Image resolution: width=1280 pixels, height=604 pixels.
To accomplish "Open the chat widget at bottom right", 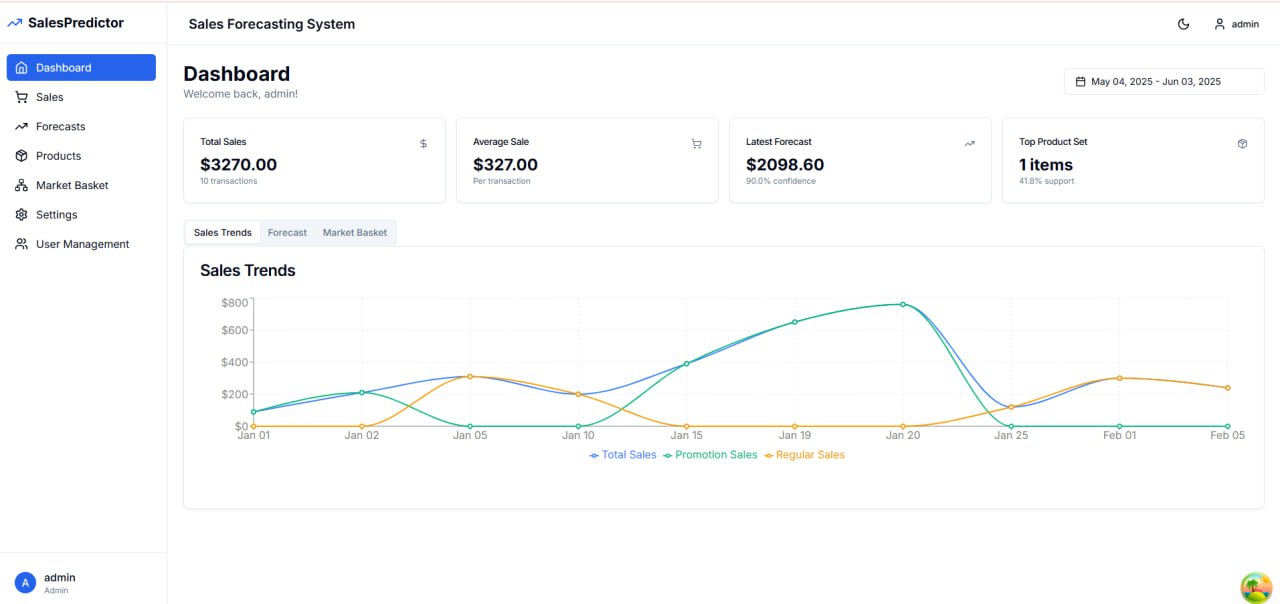I will point(1256,588).
